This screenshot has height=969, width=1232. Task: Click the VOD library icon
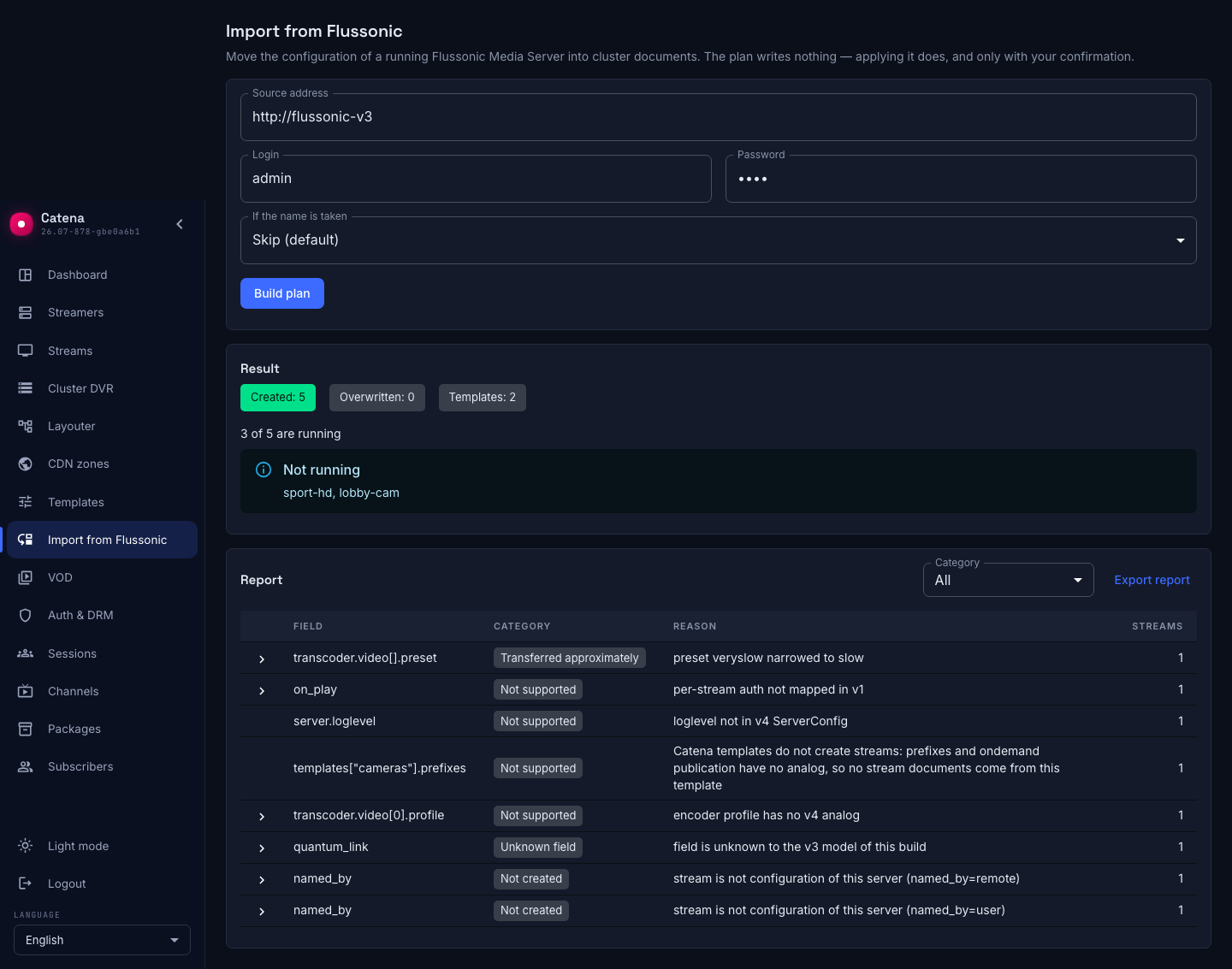pyautogui.click(x=26, y=577)
